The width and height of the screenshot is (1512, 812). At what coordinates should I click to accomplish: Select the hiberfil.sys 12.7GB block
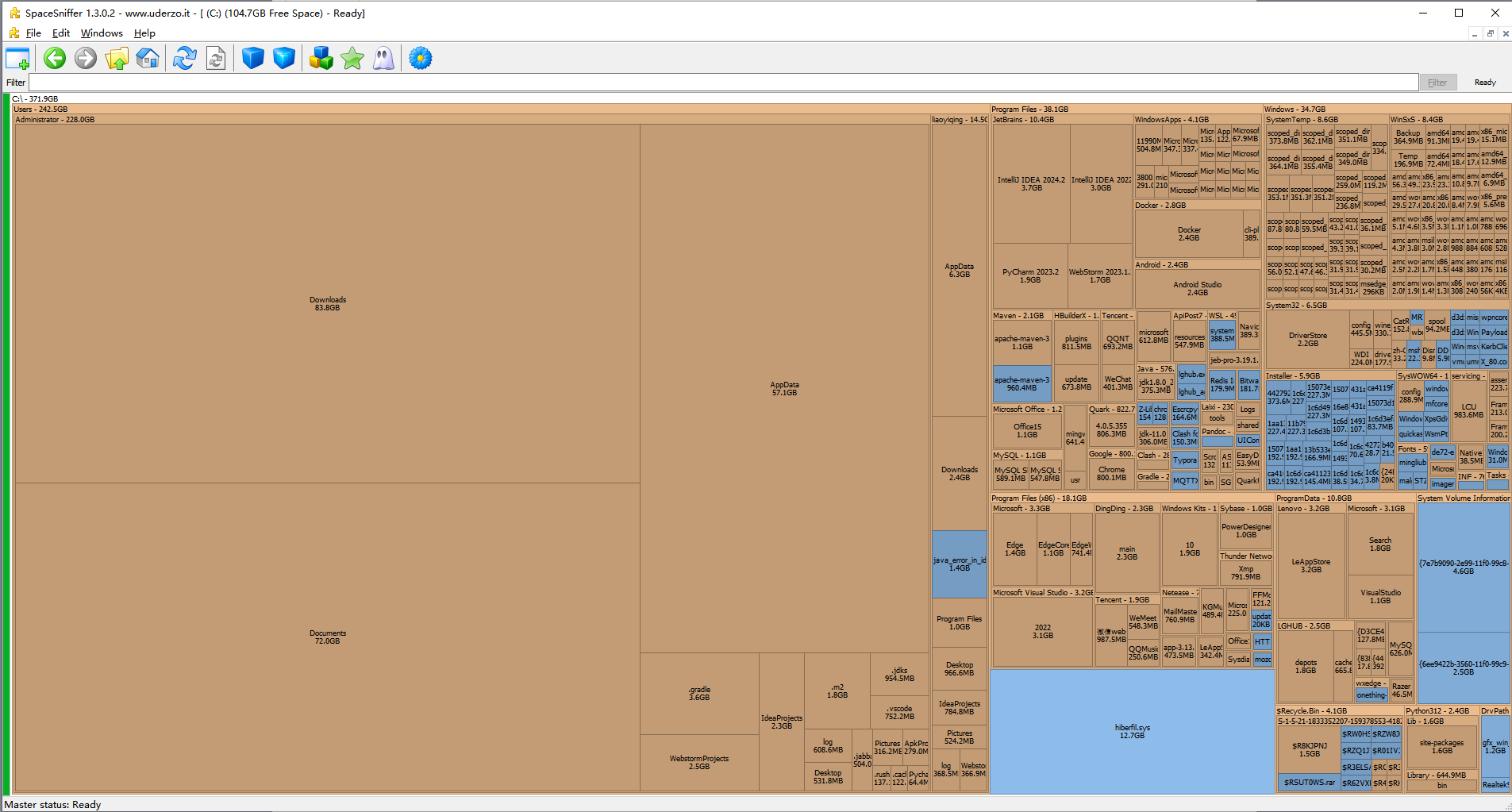click(x=1131, y=731)
